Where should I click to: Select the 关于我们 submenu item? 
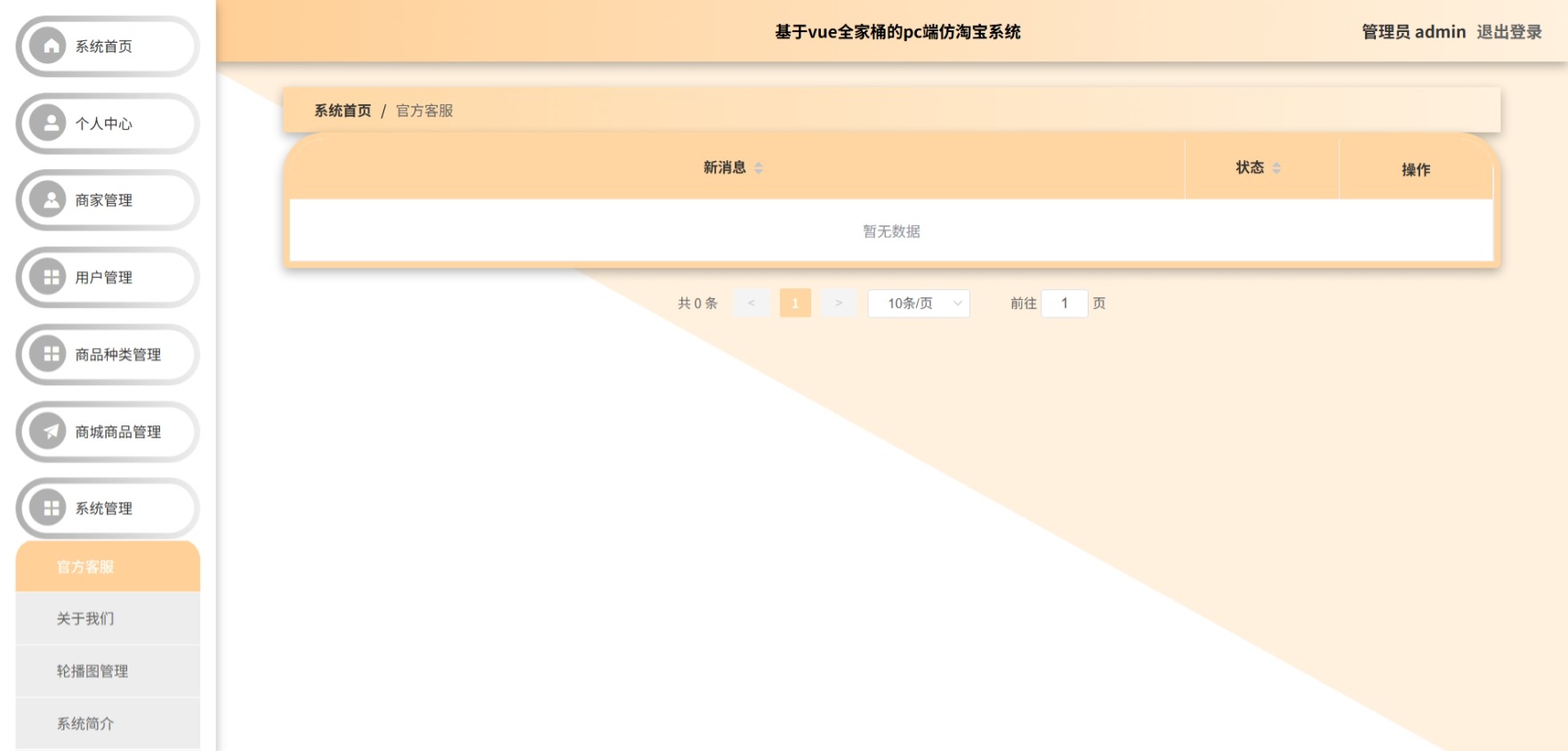[x=108, y=618]
